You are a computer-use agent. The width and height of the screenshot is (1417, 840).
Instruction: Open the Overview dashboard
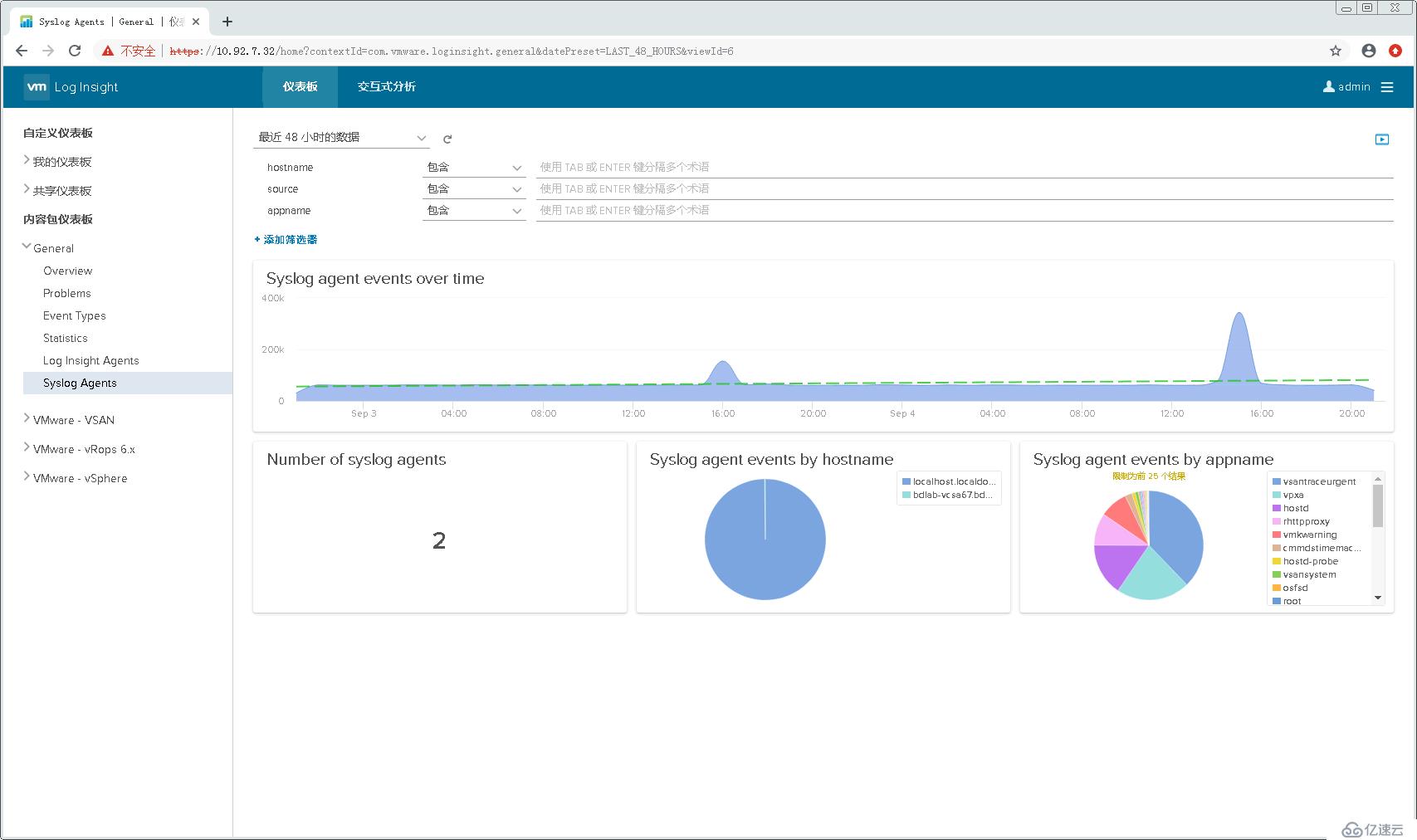[68, 271]
